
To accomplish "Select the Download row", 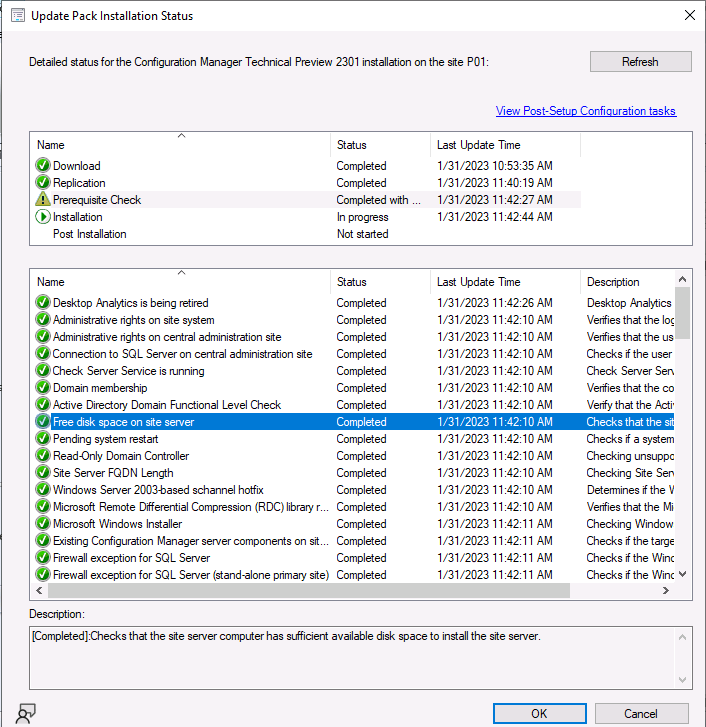I will click(x=306, y=166).
